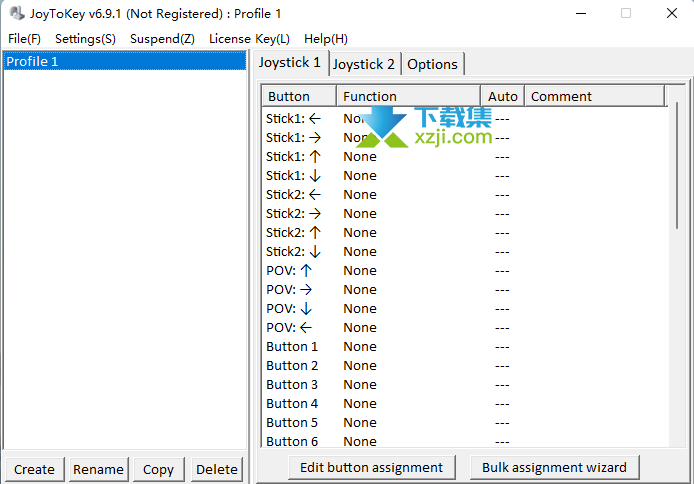Screen dimensions: 694x484
Task: Click the Auto --- value for Button 3
Action: pos(502,385)
